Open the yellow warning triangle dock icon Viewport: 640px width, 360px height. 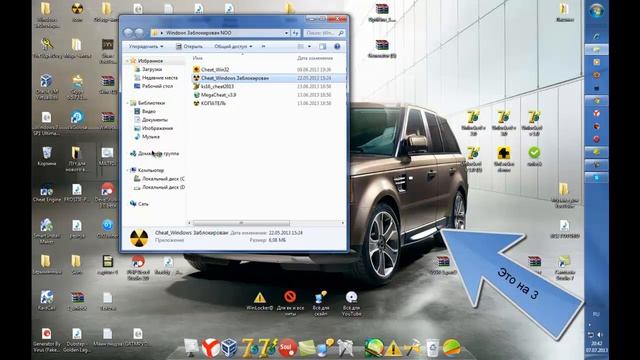(x=393, y=349)
